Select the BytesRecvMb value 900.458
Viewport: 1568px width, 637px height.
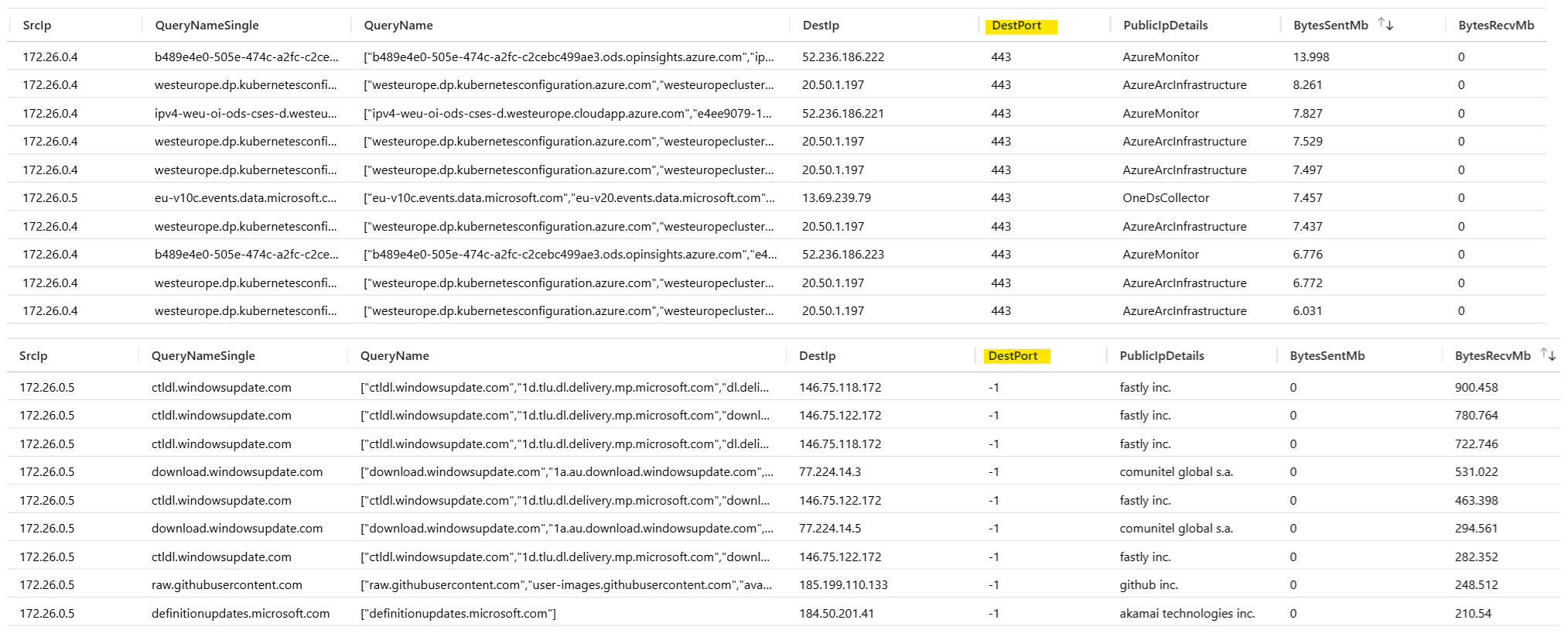[x=1476, y=388]
